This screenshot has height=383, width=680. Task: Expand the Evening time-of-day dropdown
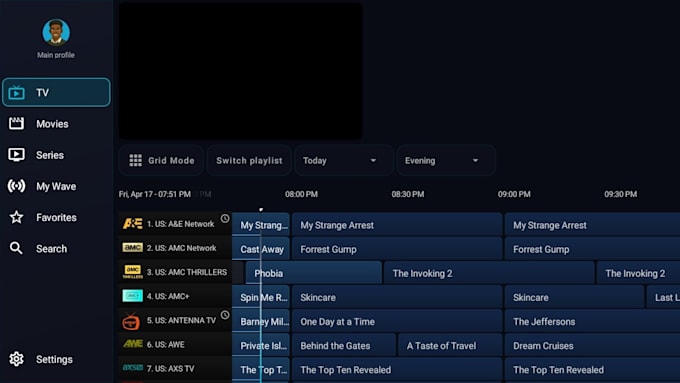point(446,160)
